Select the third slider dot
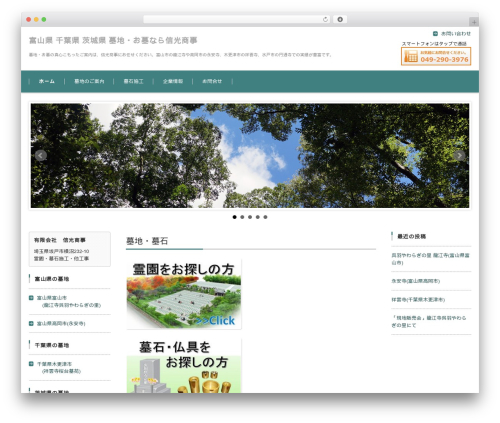Viewport: 500px width, 423px height. coord(250,217)
